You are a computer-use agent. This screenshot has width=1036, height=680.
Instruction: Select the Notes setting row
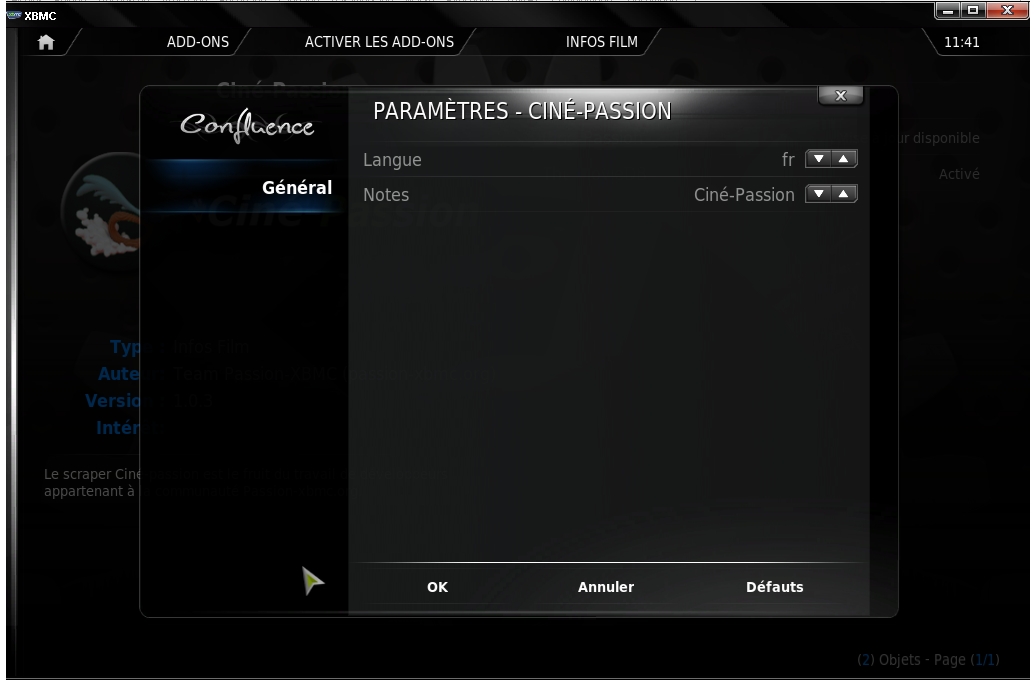click(610, 194)
